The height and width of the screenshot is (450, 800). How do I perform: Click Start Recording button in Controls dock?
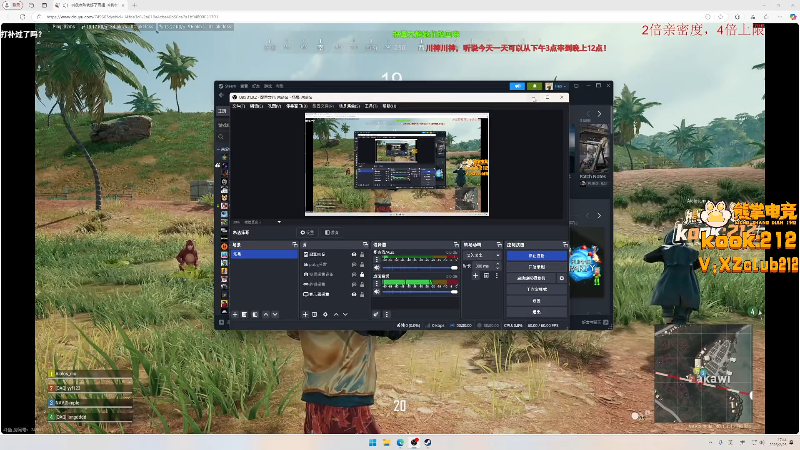537,267
